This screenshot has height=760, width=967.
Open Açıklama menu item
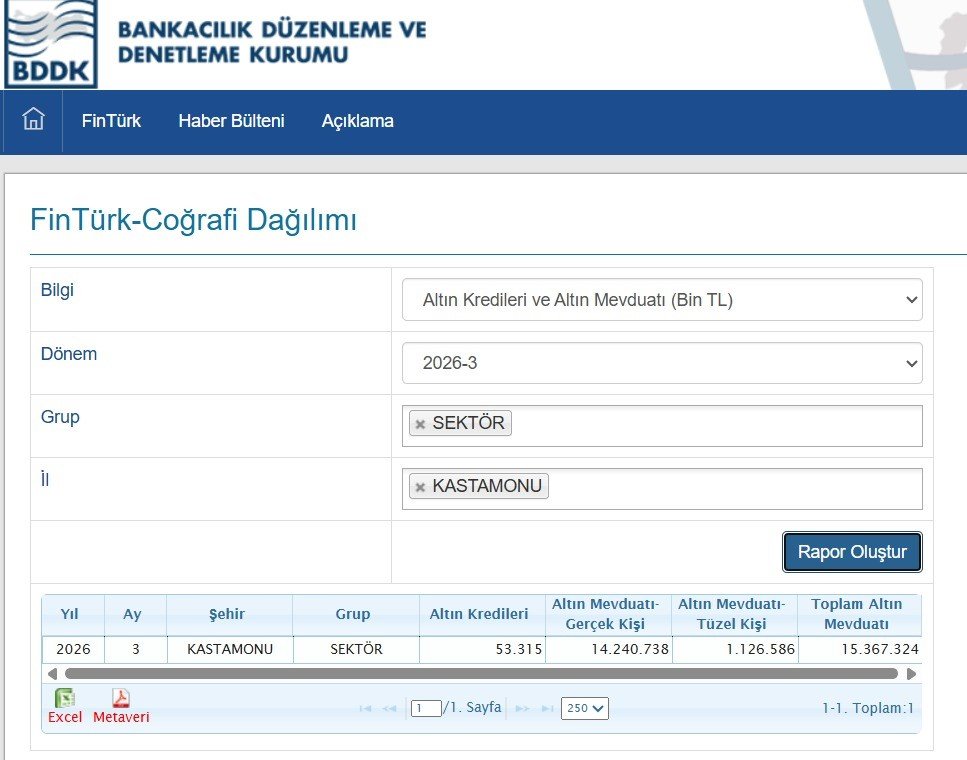[x=358, y=121]
